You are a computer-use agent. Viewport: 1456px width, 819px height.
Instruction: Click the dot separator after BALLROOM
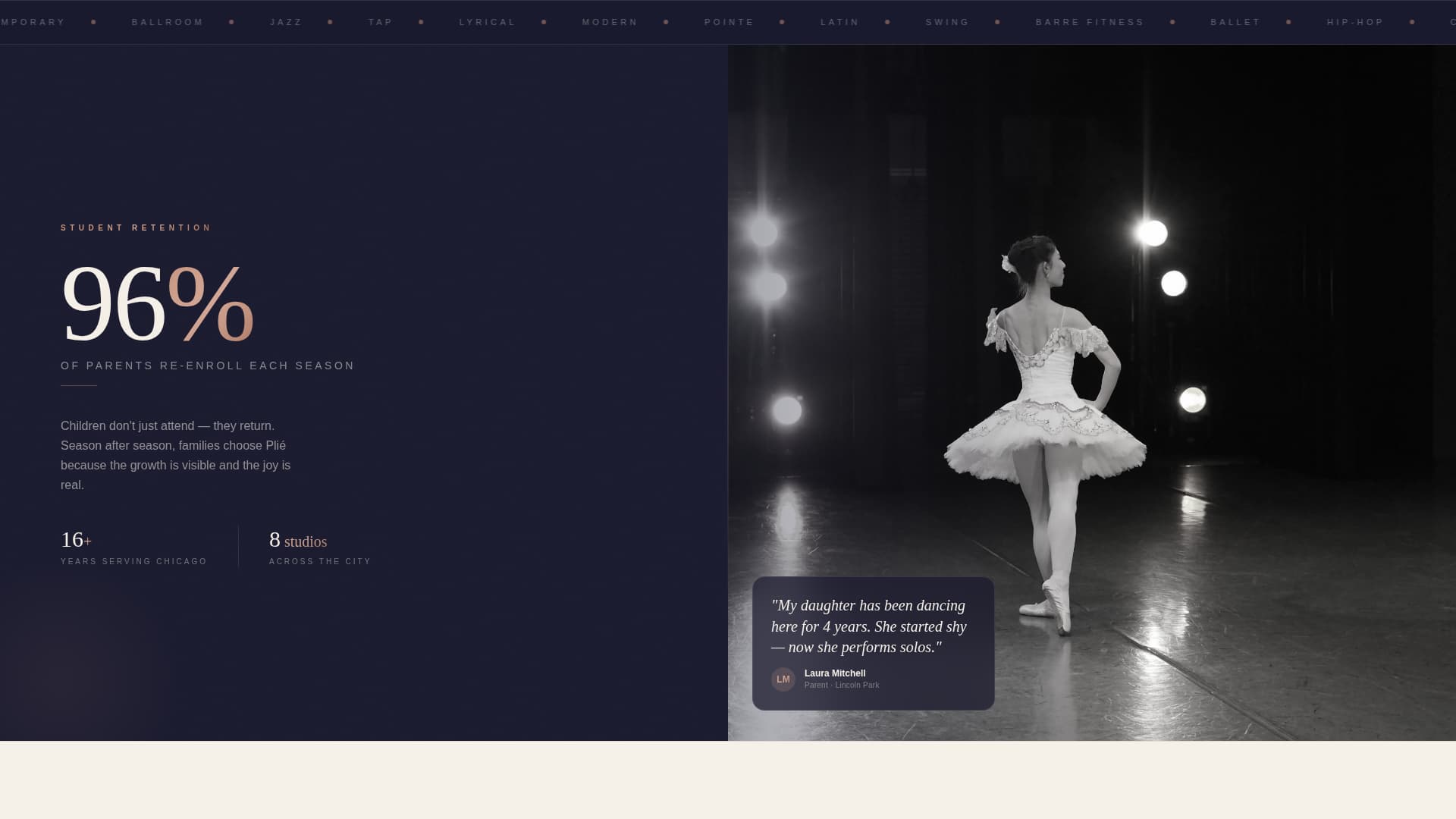coord(231,22)
